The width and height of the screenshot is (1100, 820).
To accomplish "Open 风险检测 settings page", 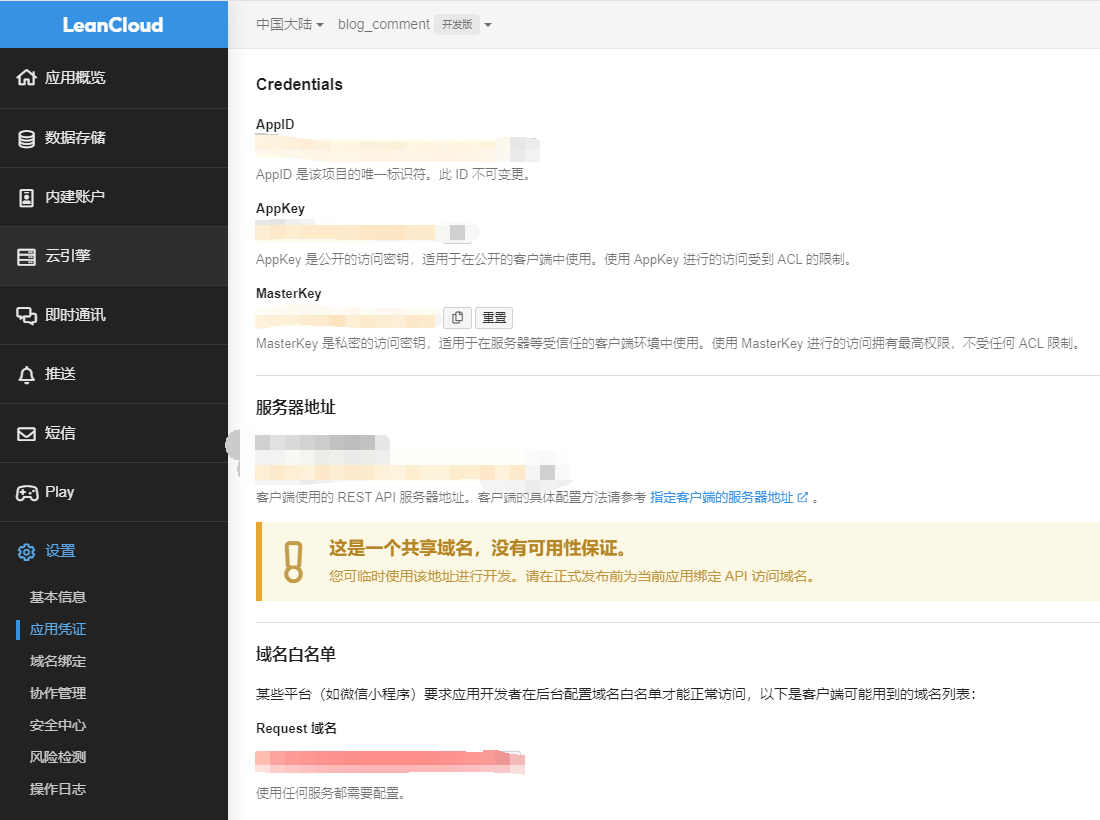I will (58, 758).
